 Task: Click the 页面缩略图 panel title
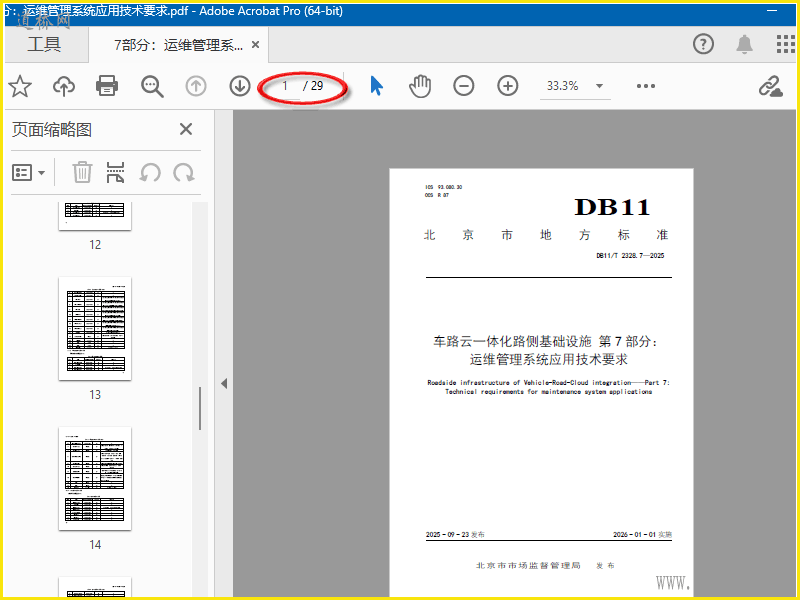52,130
